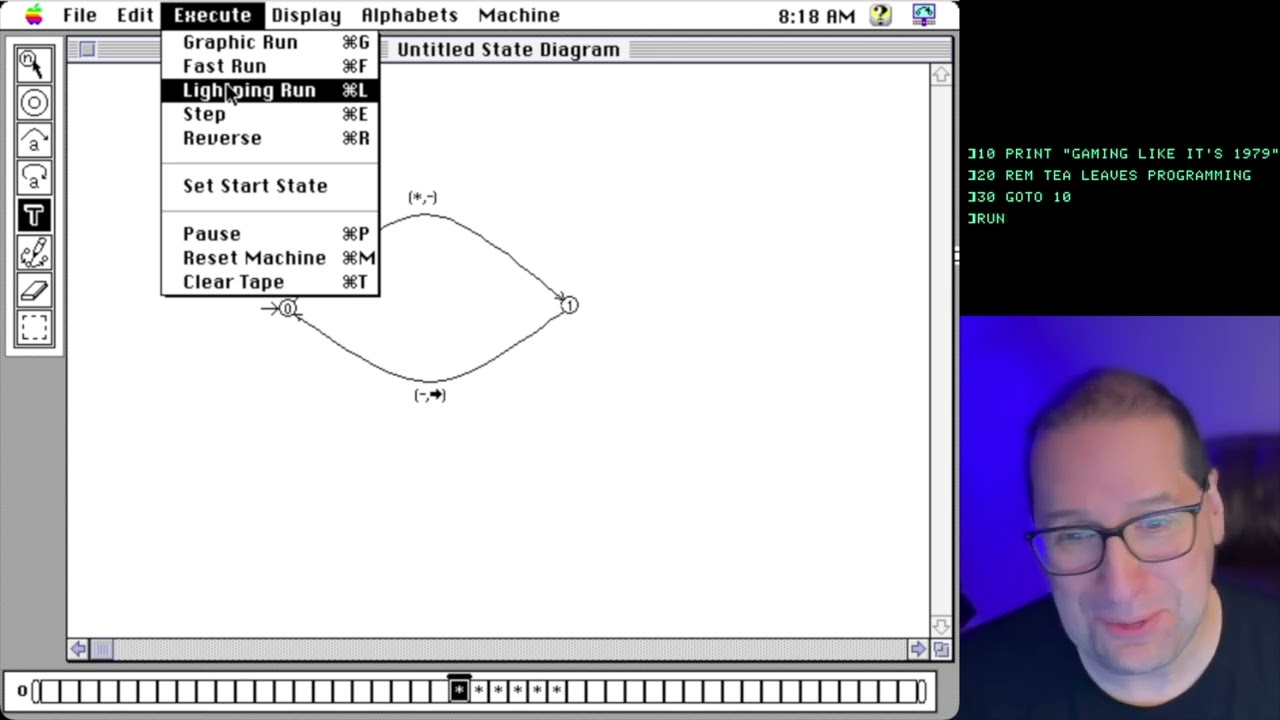
Task: Open the application switcher icon
Action: pos(923,15)
